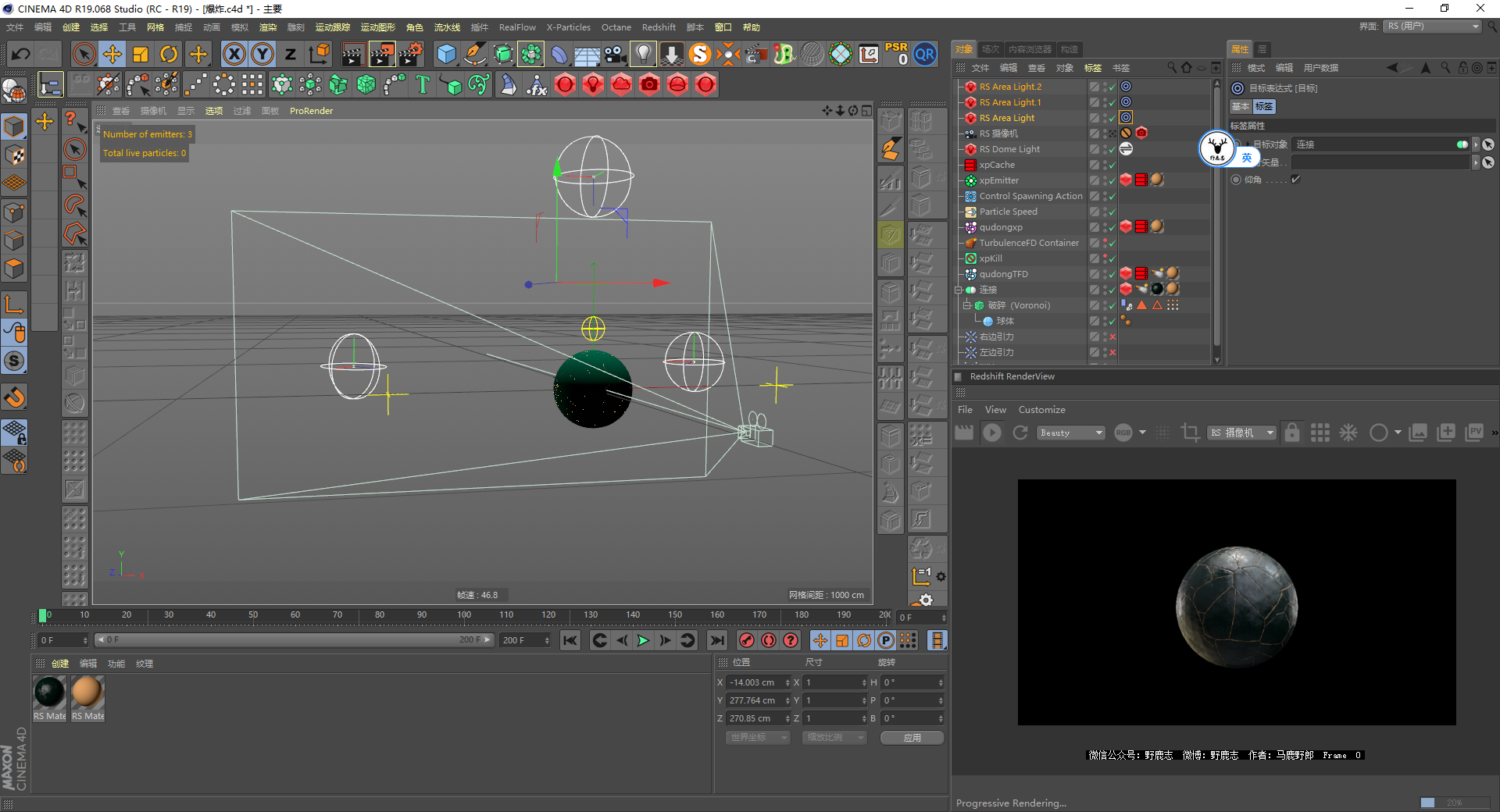
Task: Open the RGB channel dropdown arrow
Action: (1143, 433)
